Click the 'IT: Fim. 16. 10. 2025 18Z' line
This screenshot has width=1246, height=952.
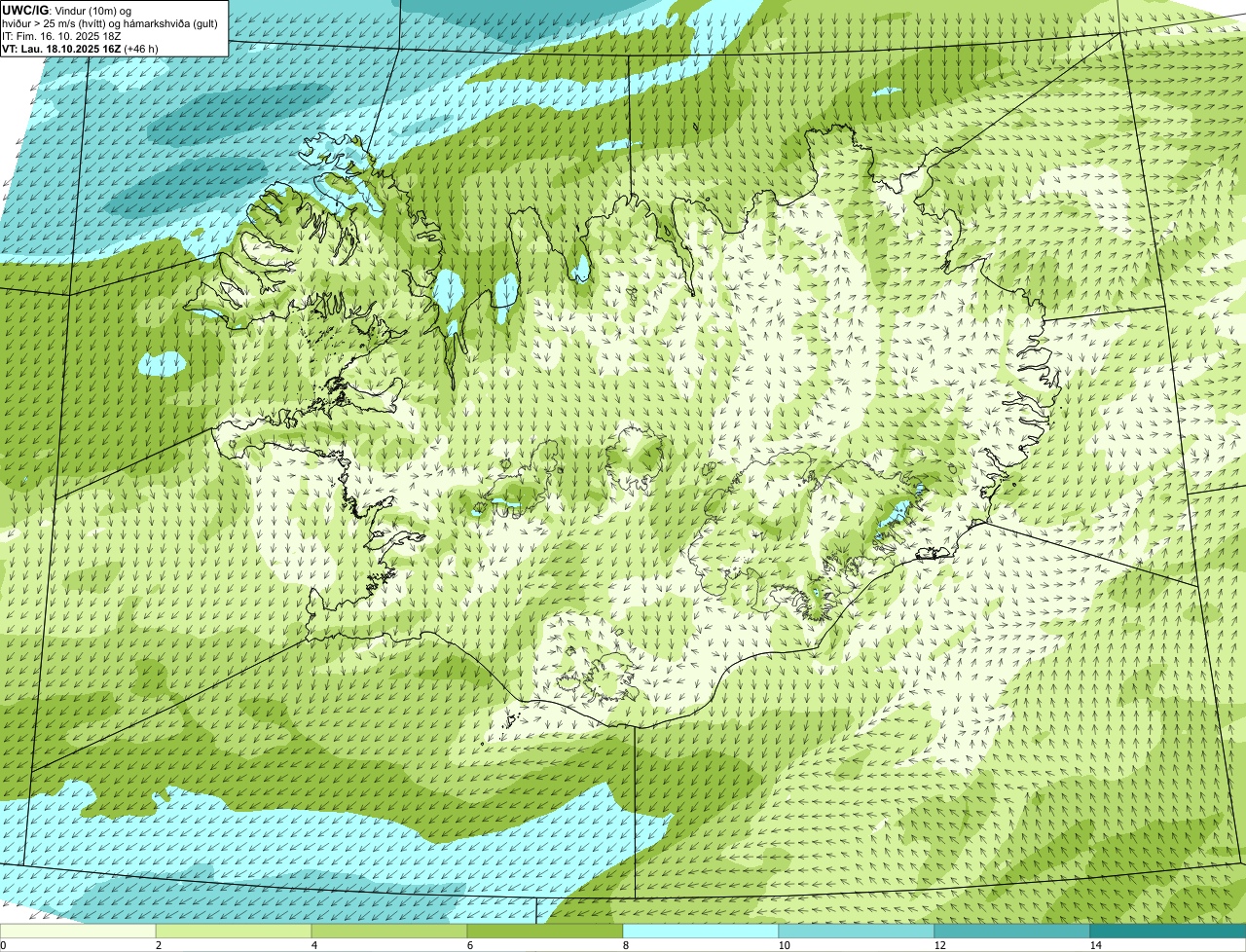click(61, 35)
